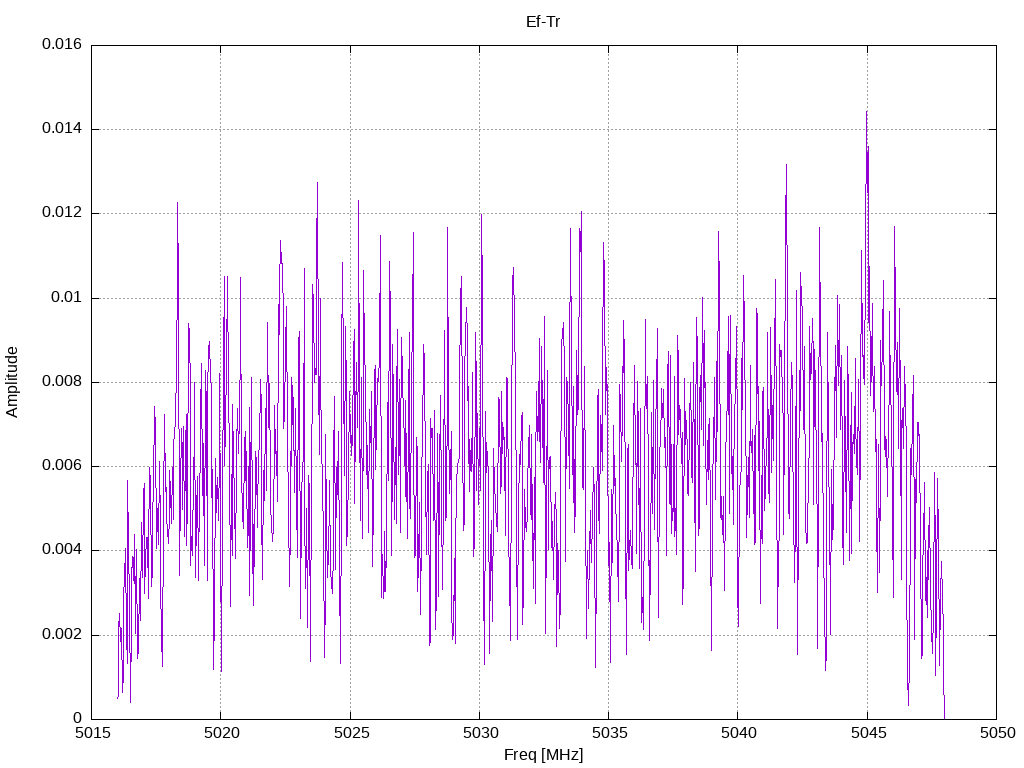
Task: Click the y-axis tick label 0.008
Action: tap(62, 382)
